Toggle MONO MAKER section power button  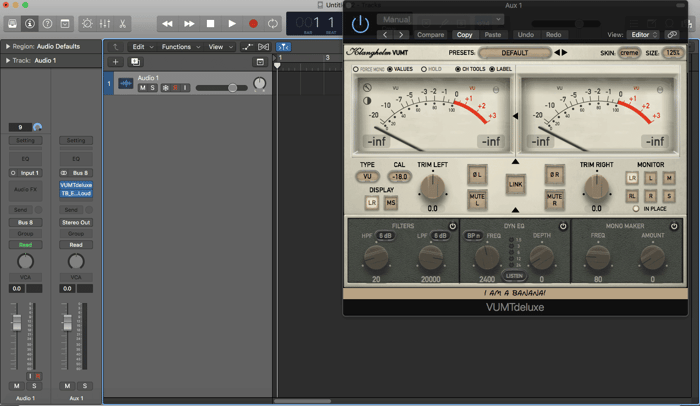(x=674, y=226)
